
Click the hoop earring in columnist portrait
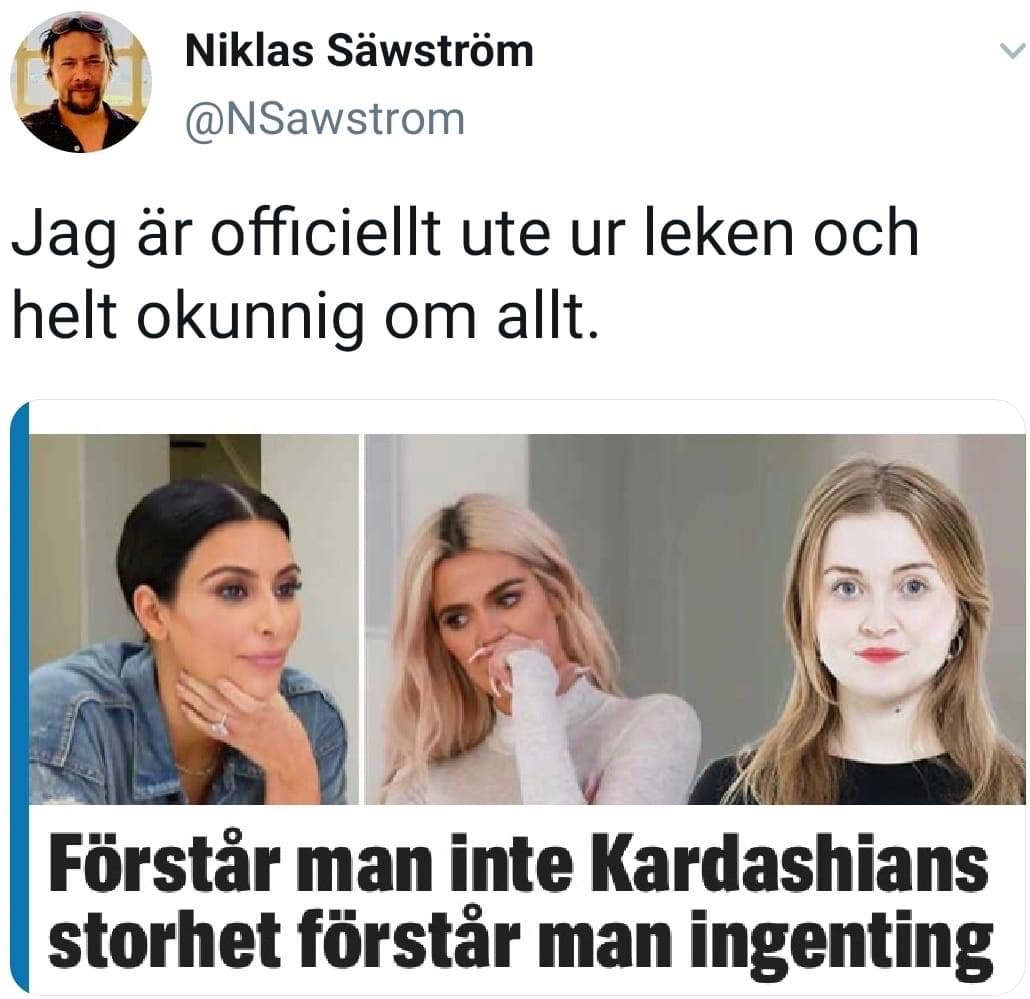tap(956, 645)
